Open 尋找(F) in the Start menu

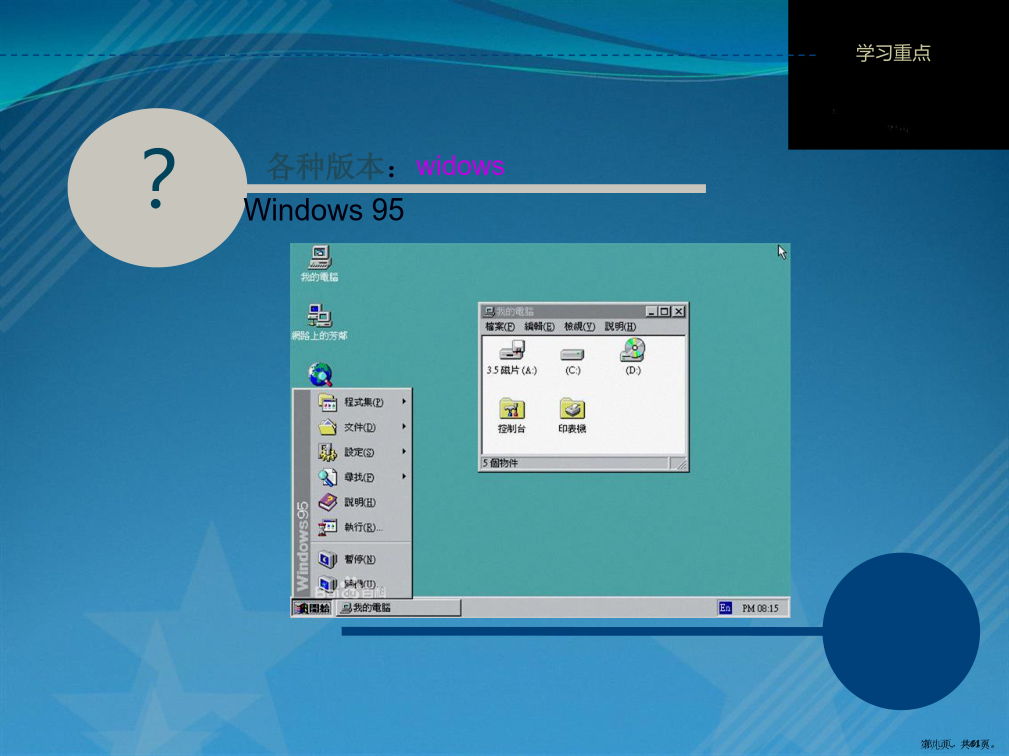point(361,477)
